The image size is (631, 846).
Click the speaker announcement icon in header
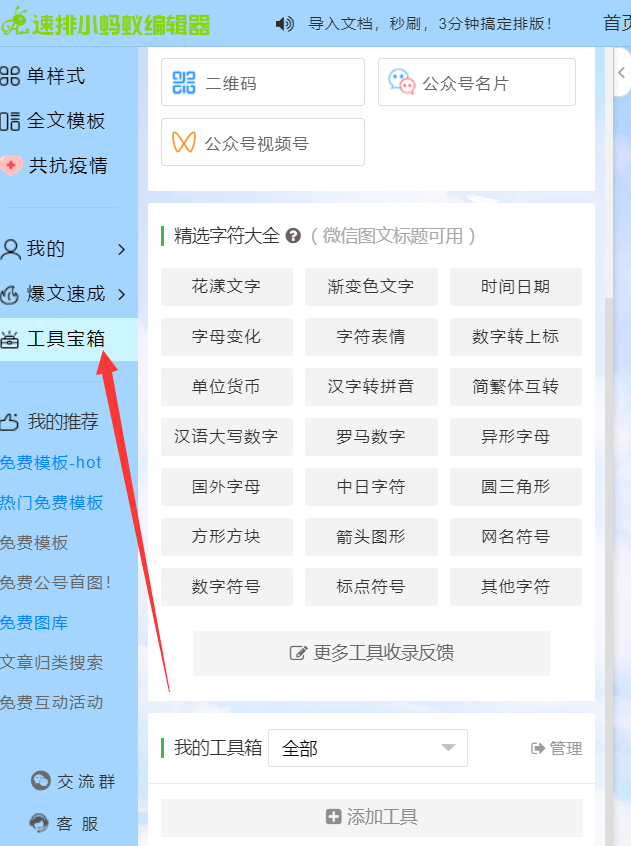[x=285, y=24]
